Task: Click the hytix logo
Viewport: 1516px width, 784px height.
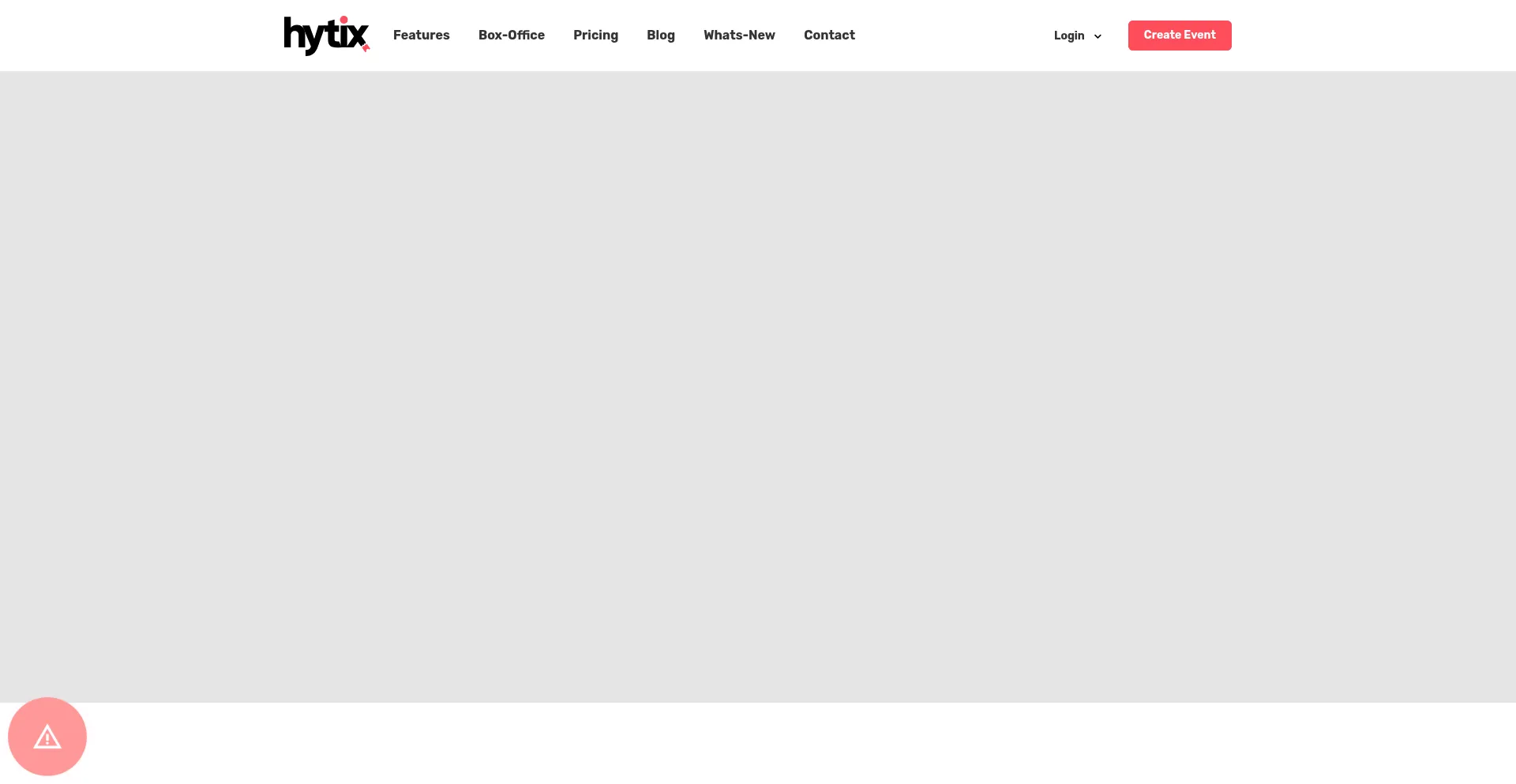Action: click(x=325, y=36)
